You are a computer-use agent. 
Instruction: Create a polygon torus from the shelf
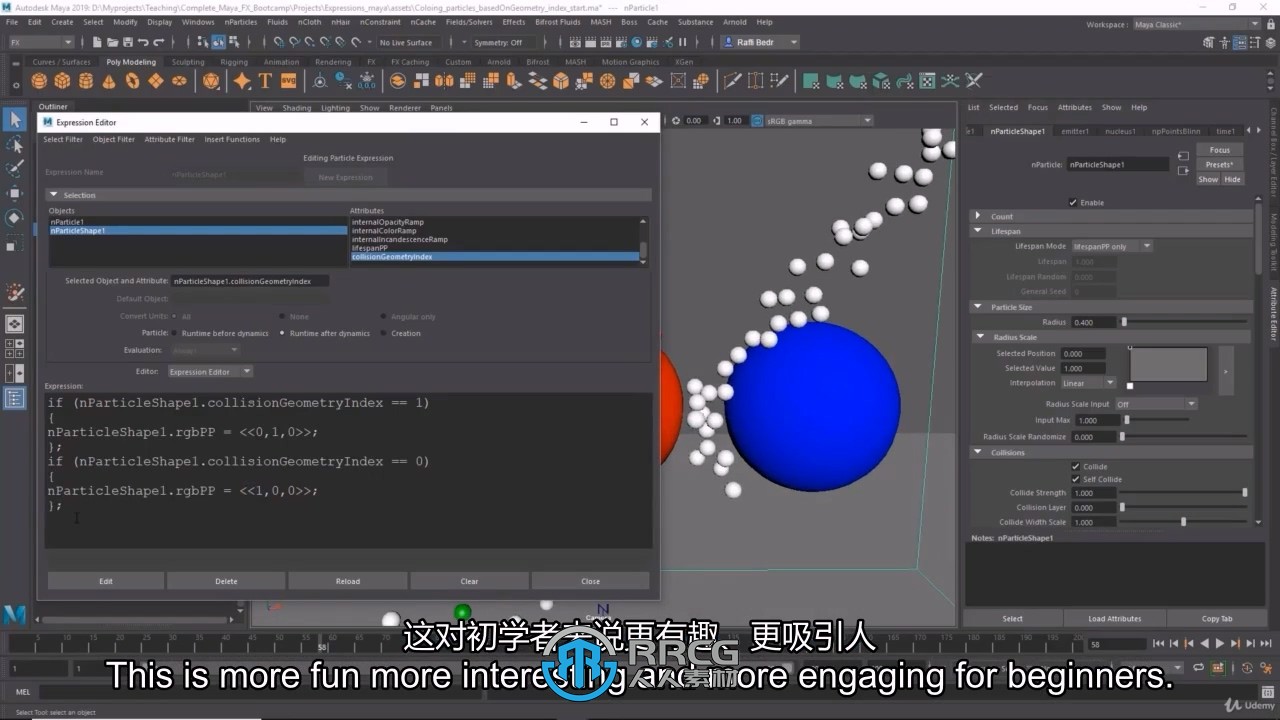tap(132, 81)
